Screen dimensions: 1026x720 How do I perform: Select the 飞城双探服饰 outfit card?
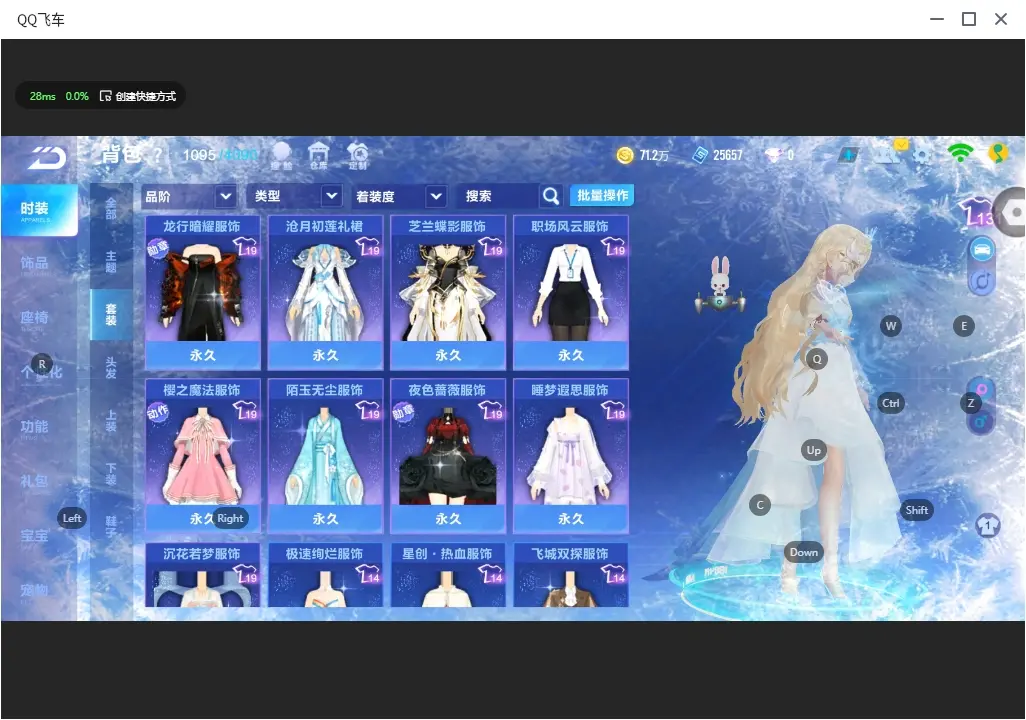click(x=571, y=575)
